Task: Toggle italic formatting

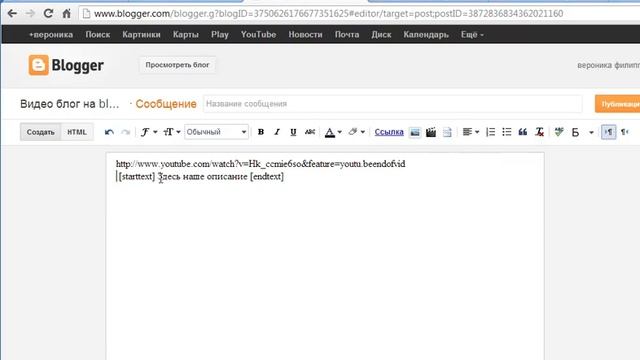Action: [x=277, y=132]
